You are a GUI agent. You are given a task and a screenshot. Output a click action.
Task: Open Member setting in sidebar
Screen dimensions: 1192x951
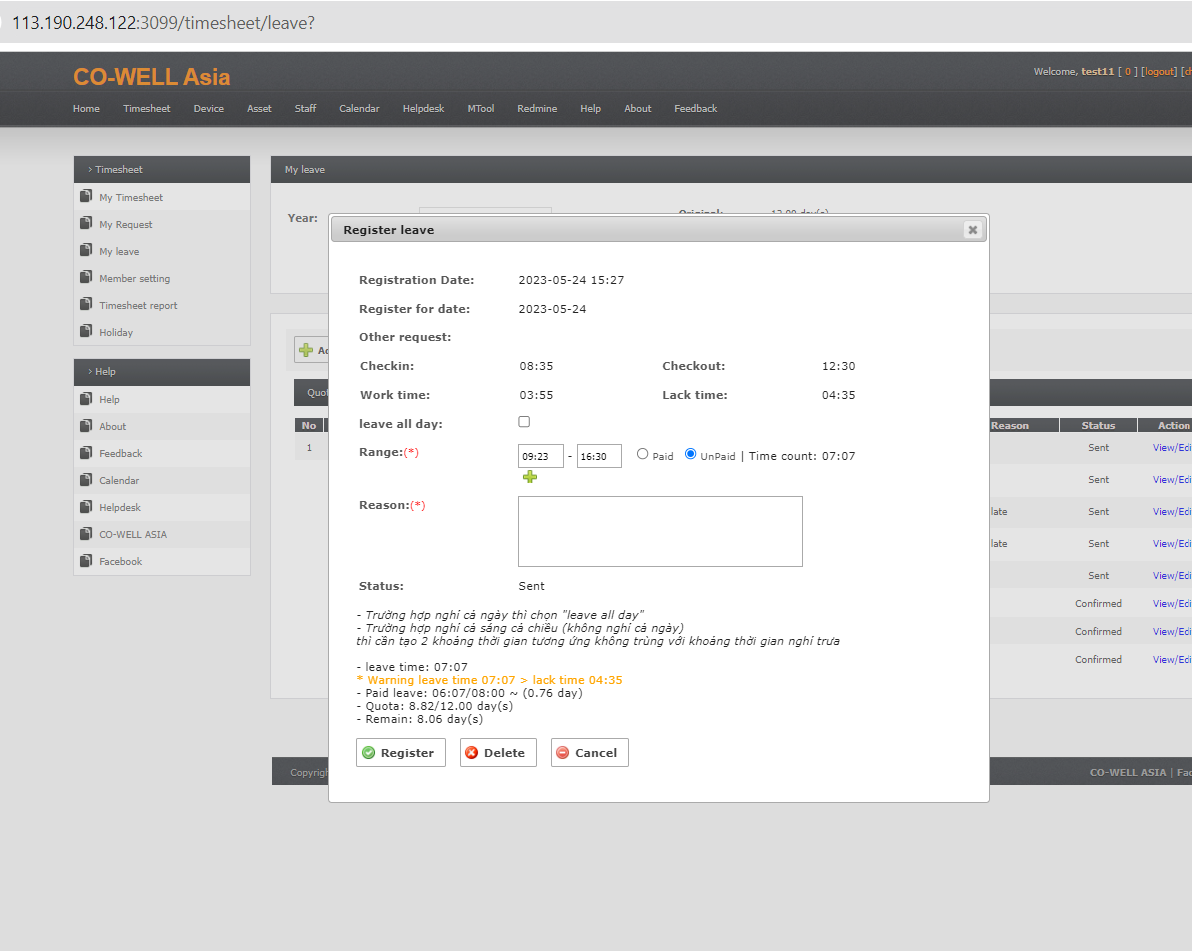tap(135, 278)
